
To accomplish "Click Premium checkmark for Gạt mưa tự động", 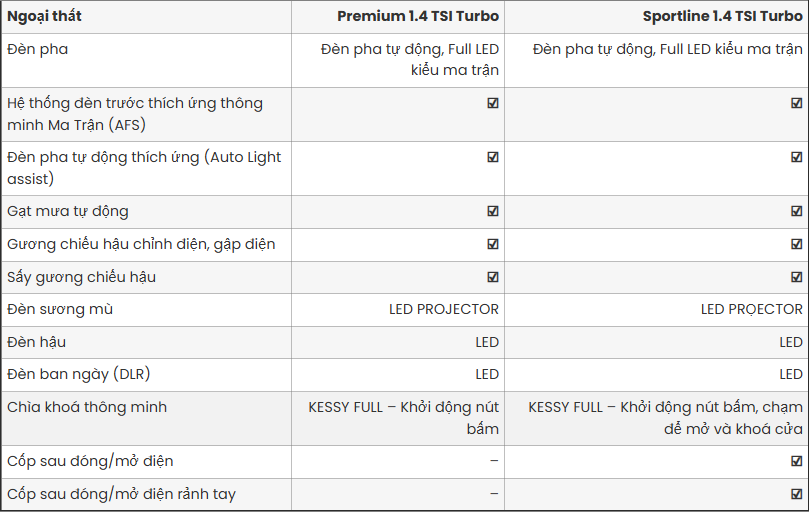I will point(493,211).
